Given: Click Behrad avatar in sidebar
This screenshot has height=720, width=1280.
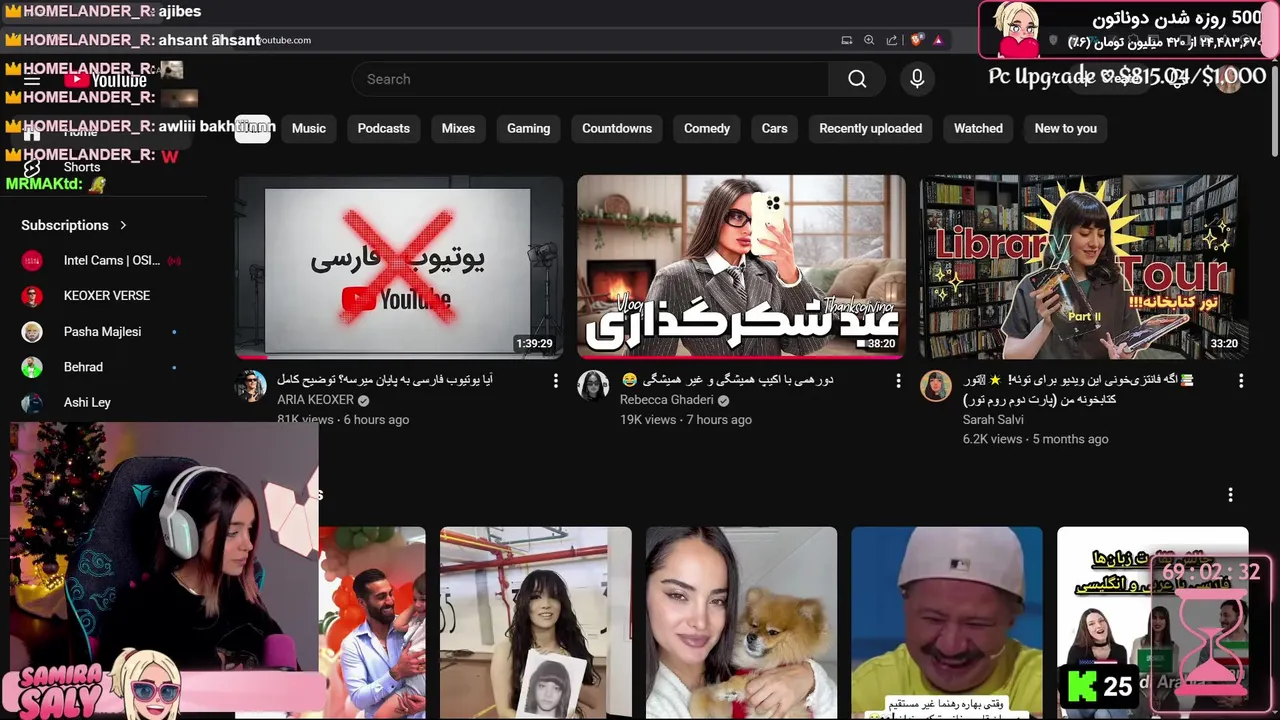Looking at the screenshot, I should pos(32,367).
